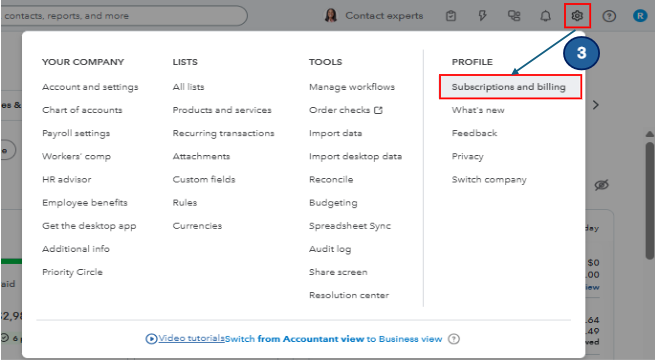Open the Help question mark icon
Image resolution: width=655 pixels, height=361 pixels.
(609, 16)
